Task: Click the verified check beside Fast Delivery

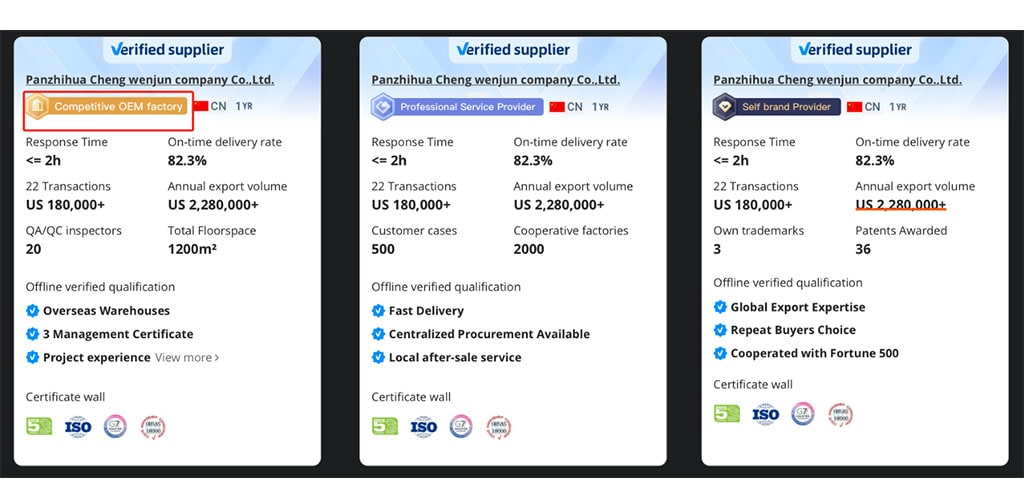Action: pyautogui.click(x=378, y=311)
